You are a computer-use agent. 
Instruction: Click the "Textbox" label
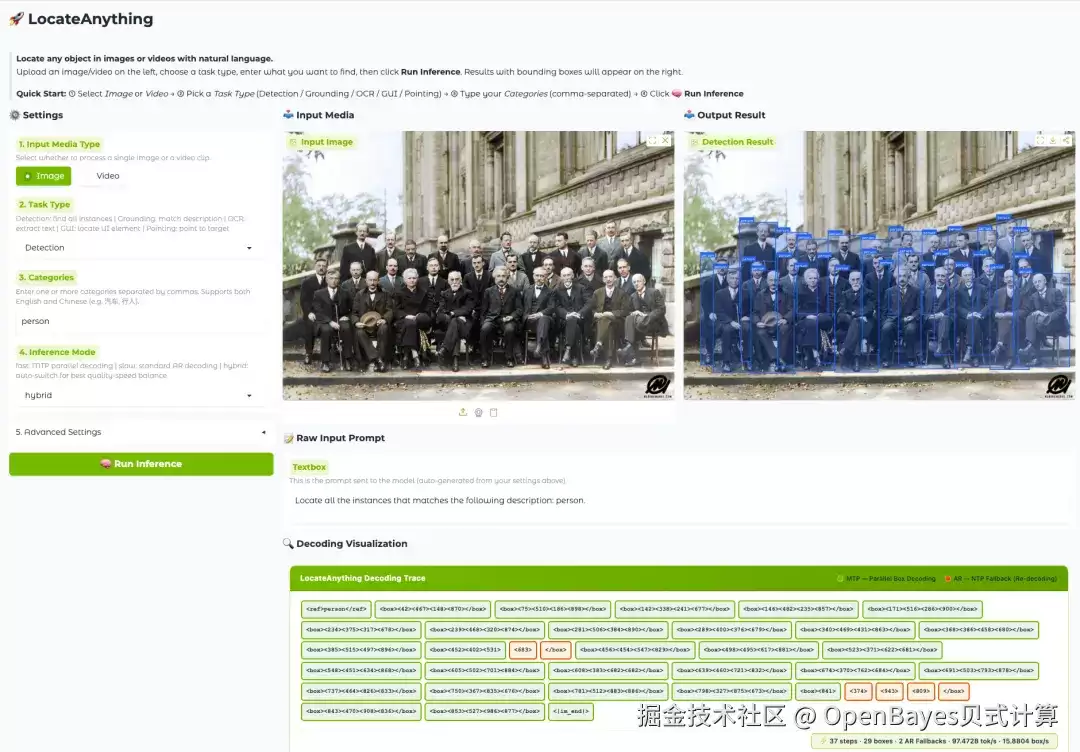click(309, 467)
